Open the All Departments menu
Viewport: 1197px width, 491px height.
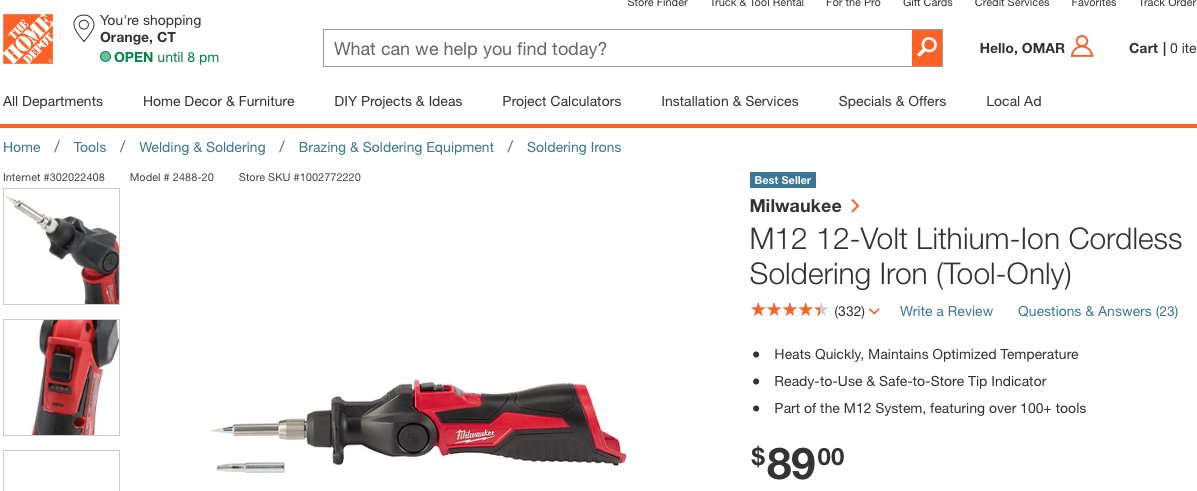(x=53, y=102)
